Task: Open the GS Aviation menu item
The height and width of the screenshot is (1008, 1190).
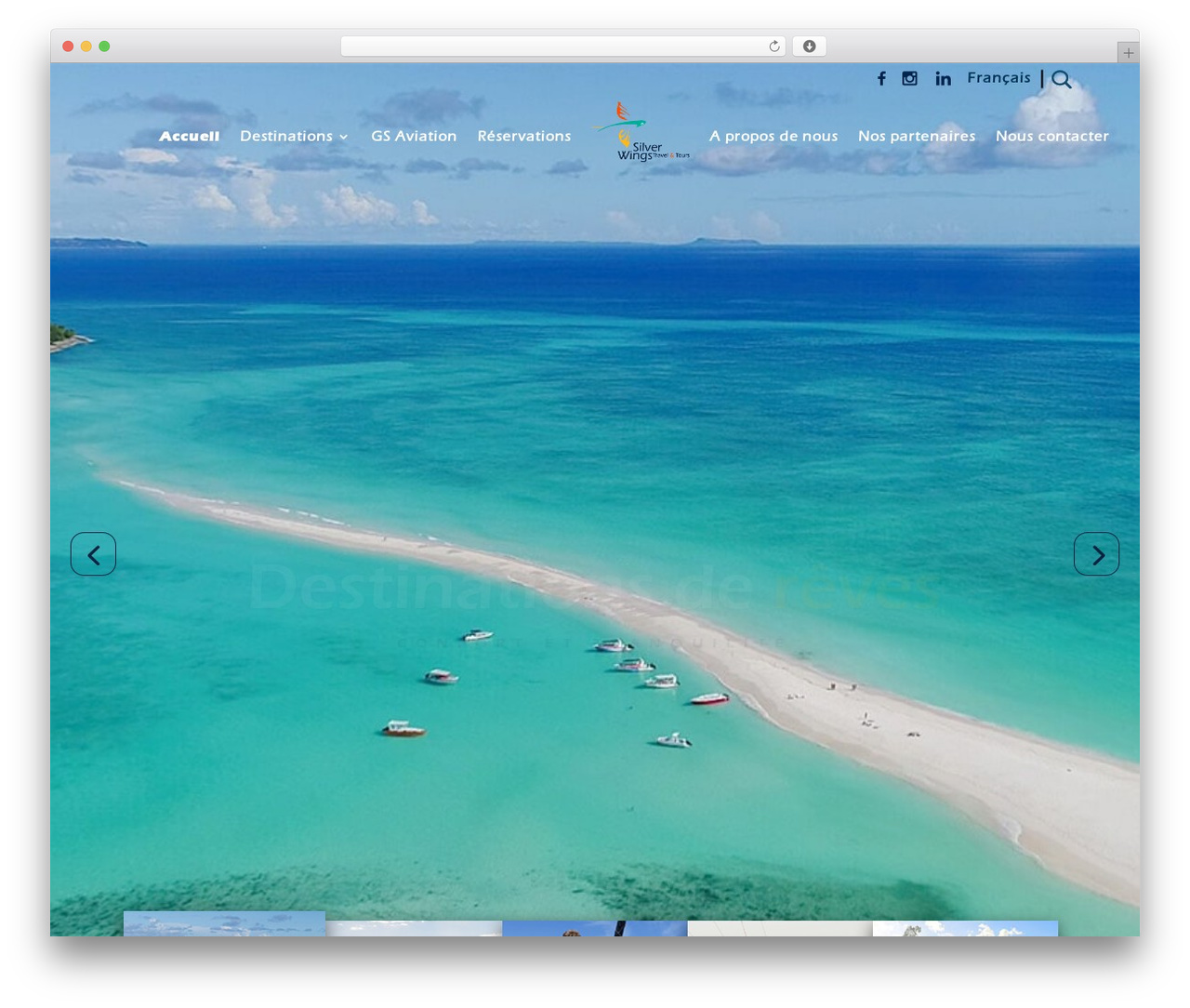Action: pos(414,136)
